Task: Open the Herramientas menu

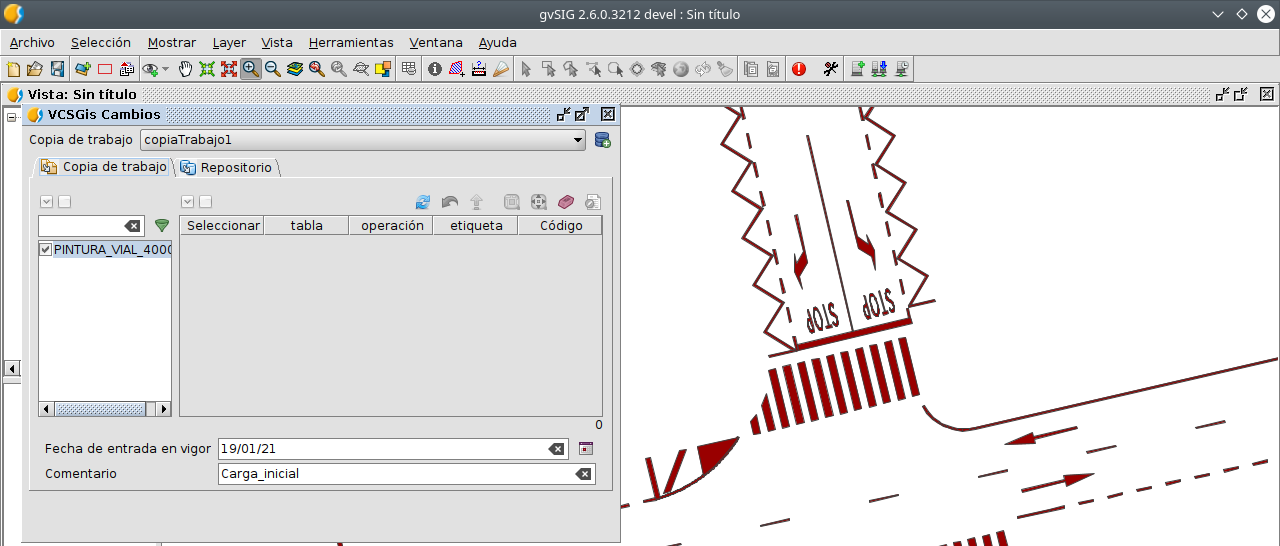Action: coord(351,42)
